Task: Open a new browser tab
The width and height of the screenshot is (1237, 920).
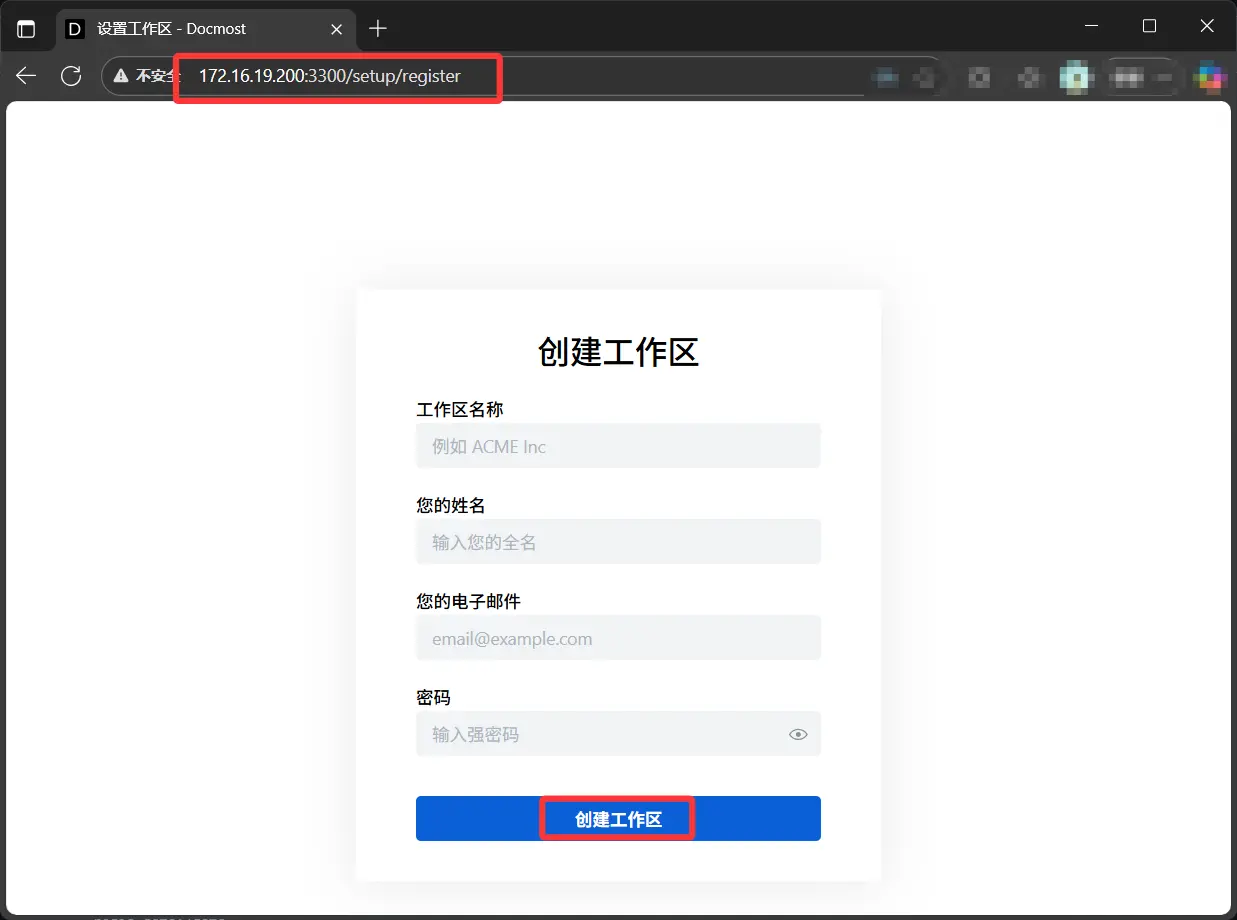Action: pyautogui.click(x=377, y=29)
